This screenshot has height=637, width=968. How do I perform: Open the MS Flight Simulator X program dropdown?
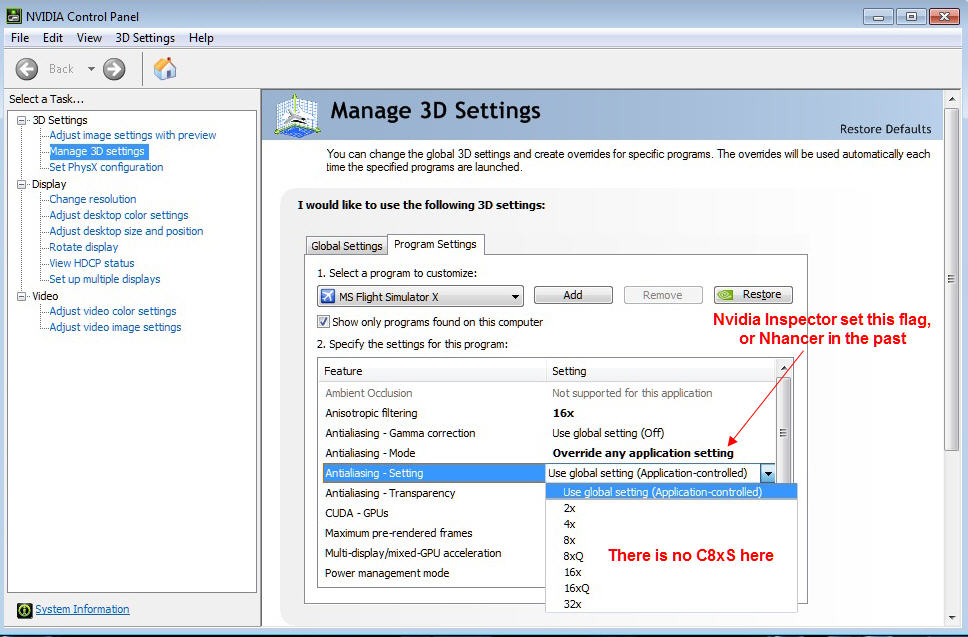click(x=420, y=296)
